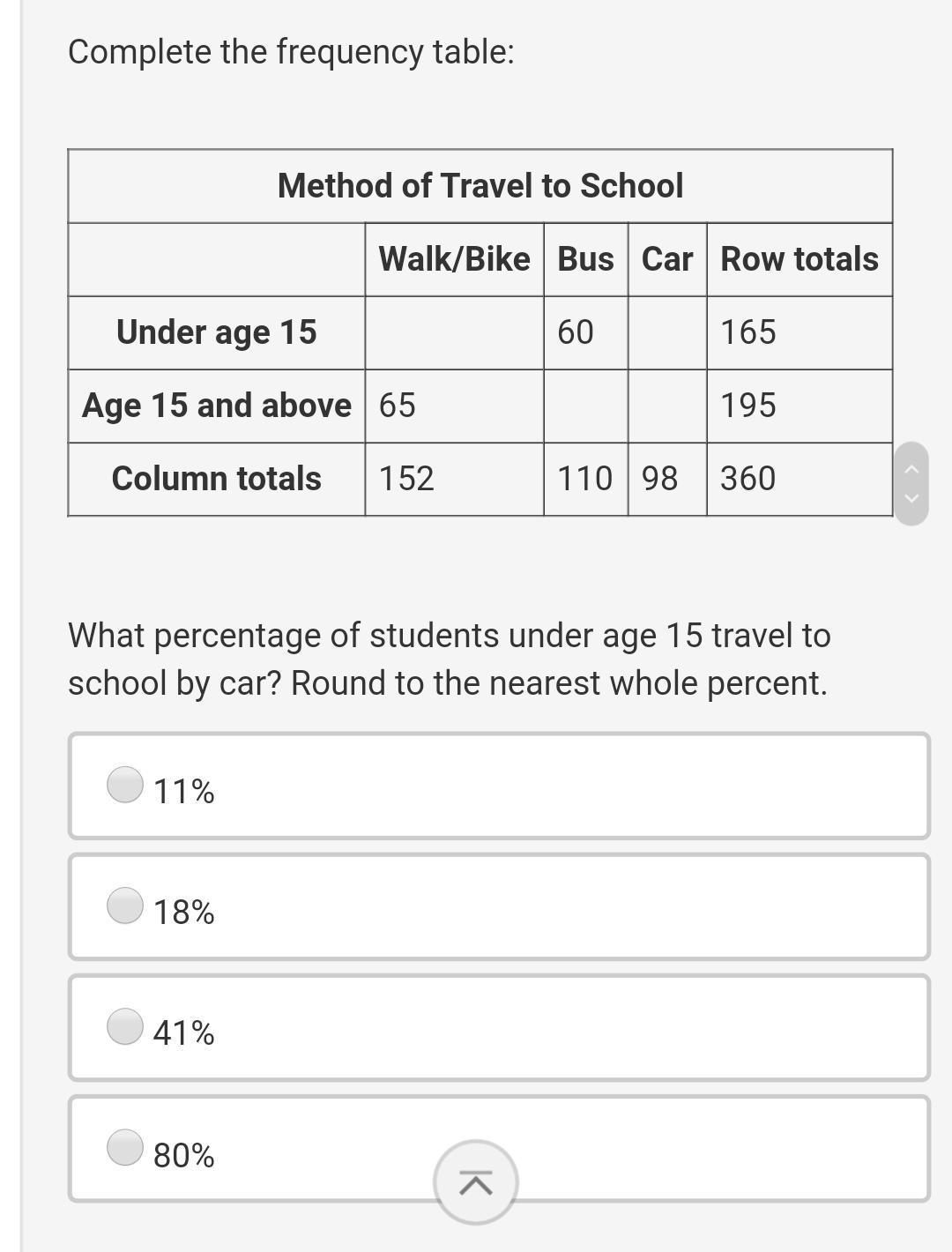Viewport: 952px width, 1252px height.
Task: Click empty Car cell for Age 15 and above
Action: point(667,406)
